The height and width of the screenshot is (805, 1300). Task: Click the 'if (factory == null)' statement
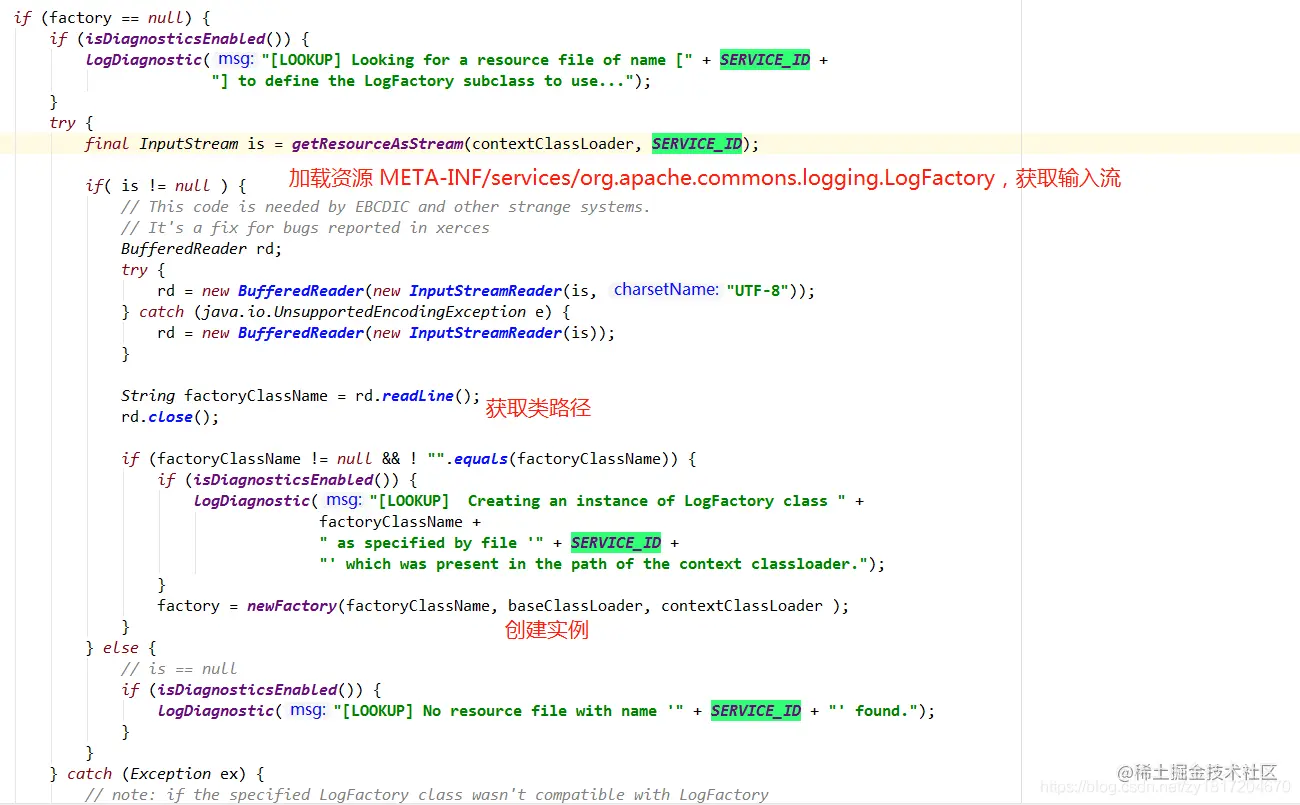tap(107, 18)
